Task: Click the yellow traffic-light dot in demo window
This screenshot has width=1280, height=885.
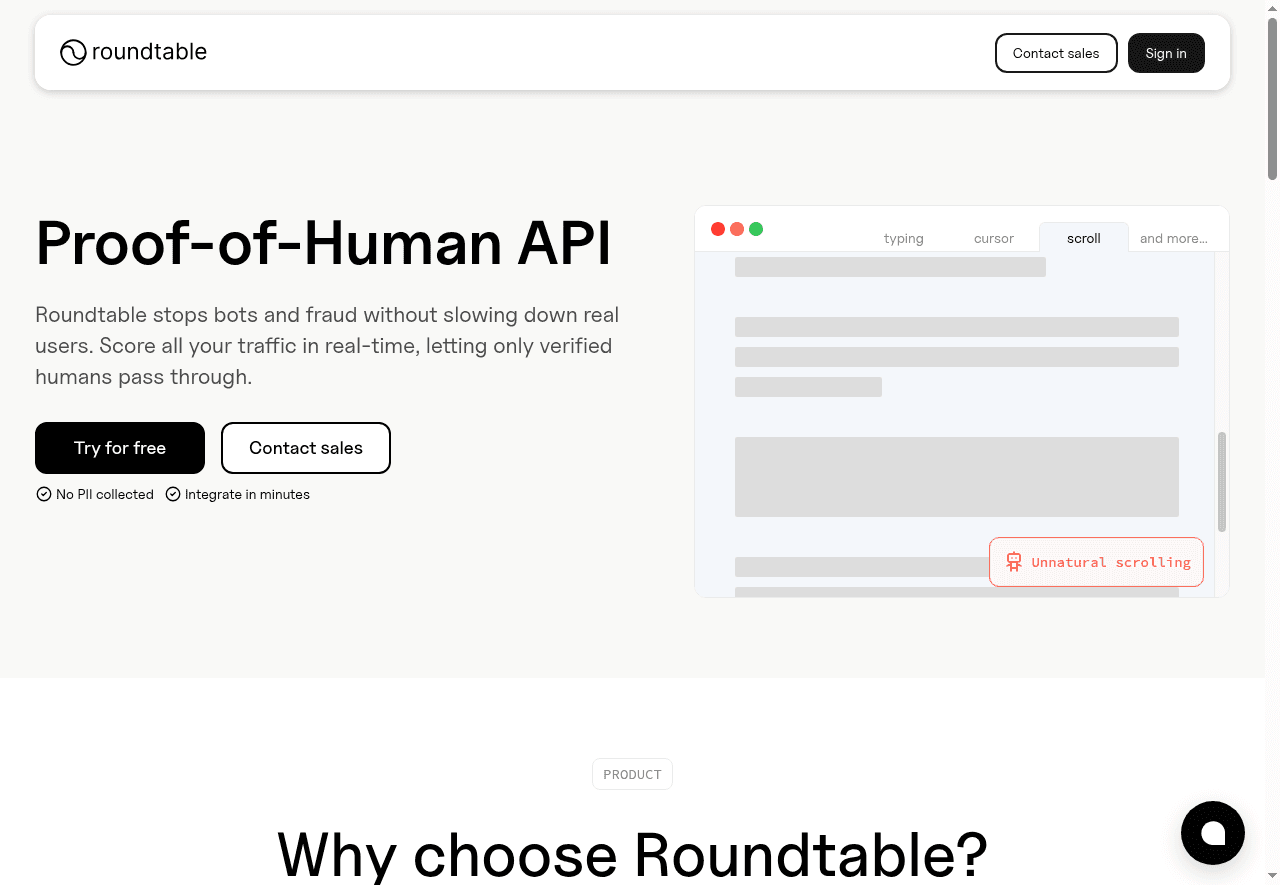Action: pyautogui.click(x=737, y=229)
